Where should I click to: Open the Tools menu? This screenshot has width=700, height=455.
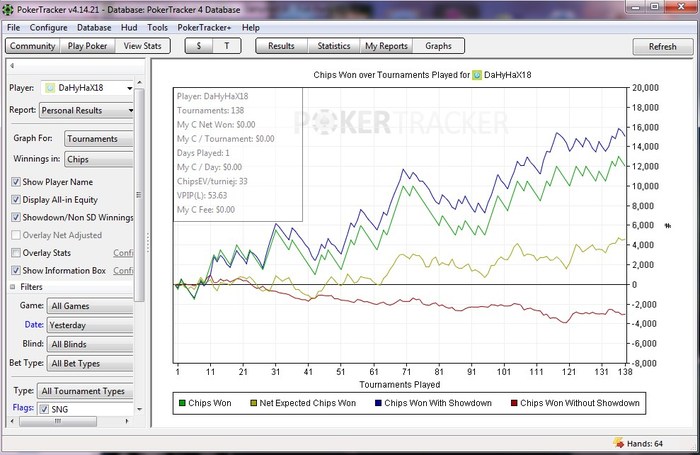(x=158, y=28)
